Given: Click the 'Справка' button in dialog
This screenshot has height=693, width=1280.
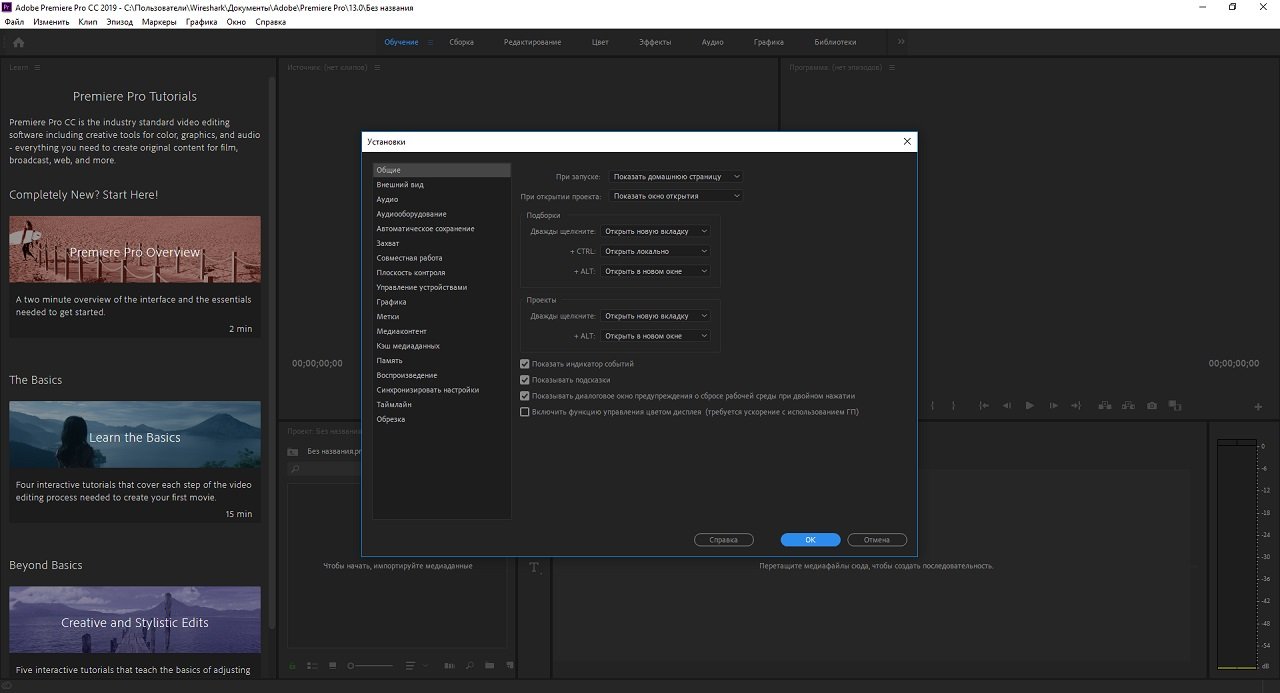Looking at the screenshot, I should [723, 540].
